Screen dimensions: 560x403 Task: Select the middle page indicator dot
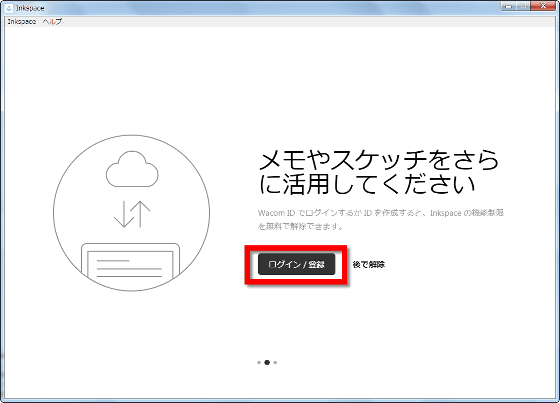267,362
